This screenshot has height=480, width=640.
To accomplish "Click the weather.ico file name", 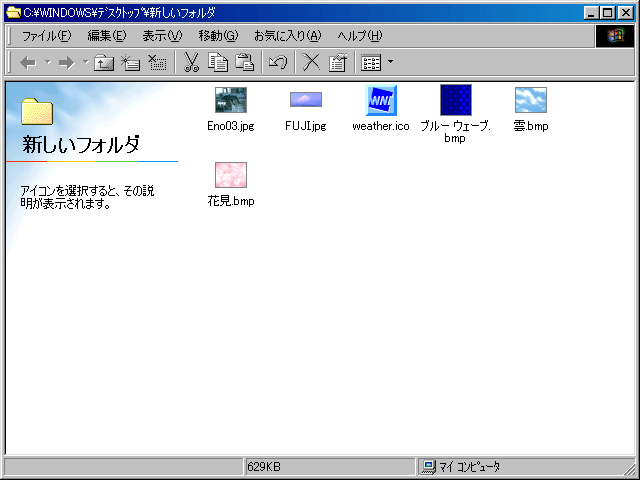I will (x=381, y=126).
